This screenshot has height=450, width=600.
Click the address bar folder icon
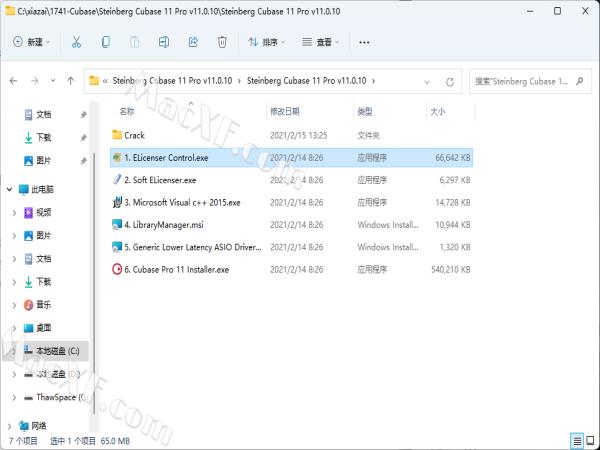tap(94, 80)
